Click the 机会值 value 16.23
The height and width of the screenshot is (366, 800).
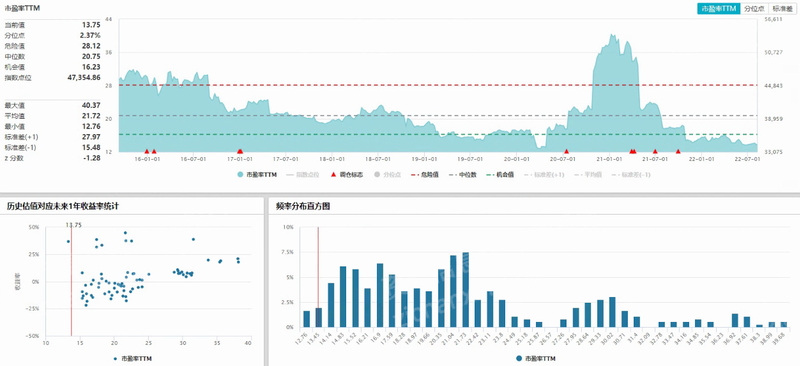coord(91,67)
